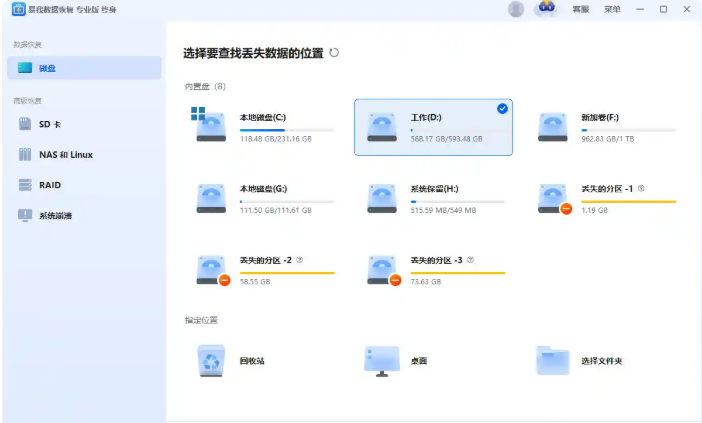Select the 本地磁盘(C:) drive icon
Viewport: 702px width, 423px height.
pos(210,125)
